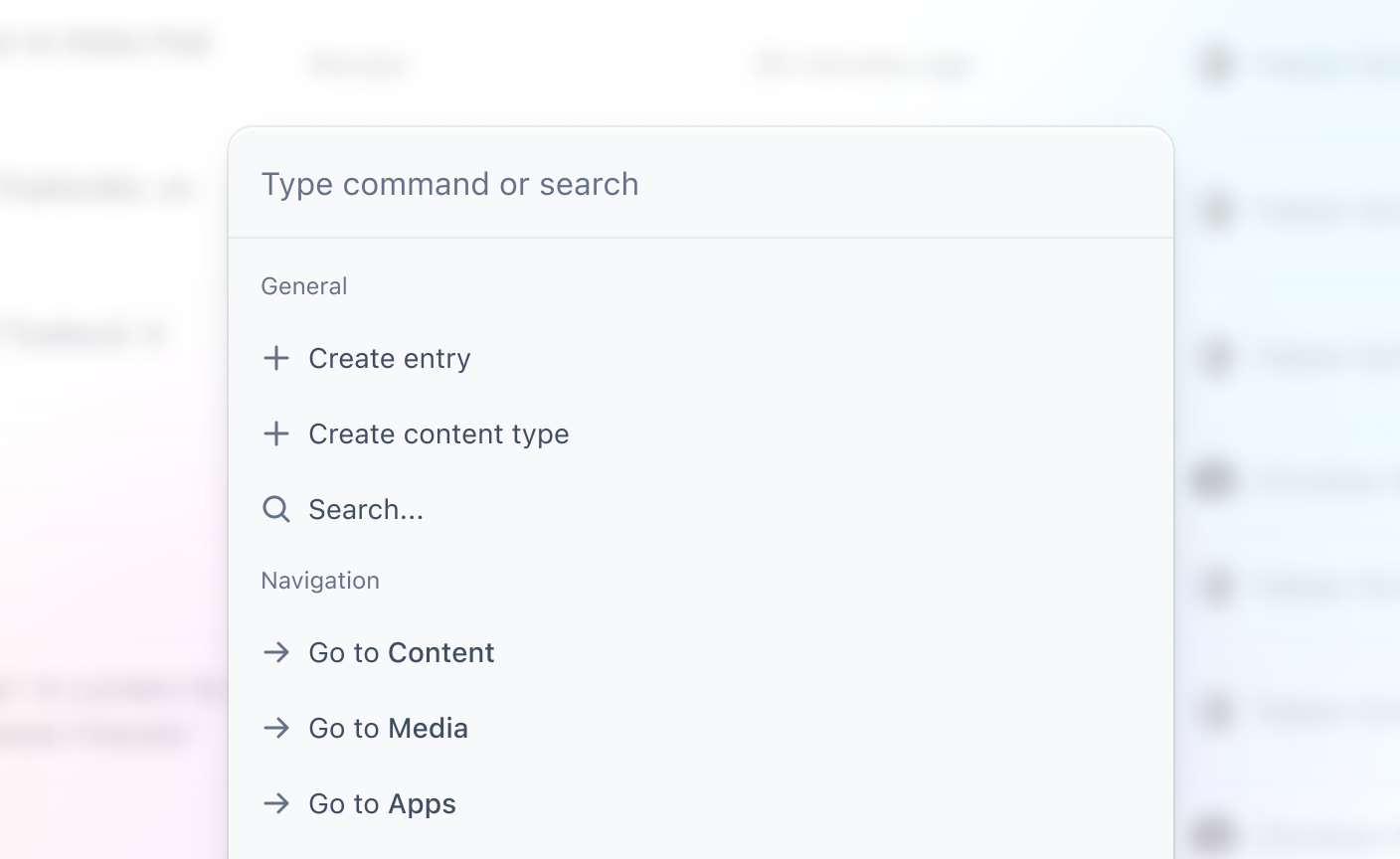Click the arrow icon for Go to Media

pos(276,728)
